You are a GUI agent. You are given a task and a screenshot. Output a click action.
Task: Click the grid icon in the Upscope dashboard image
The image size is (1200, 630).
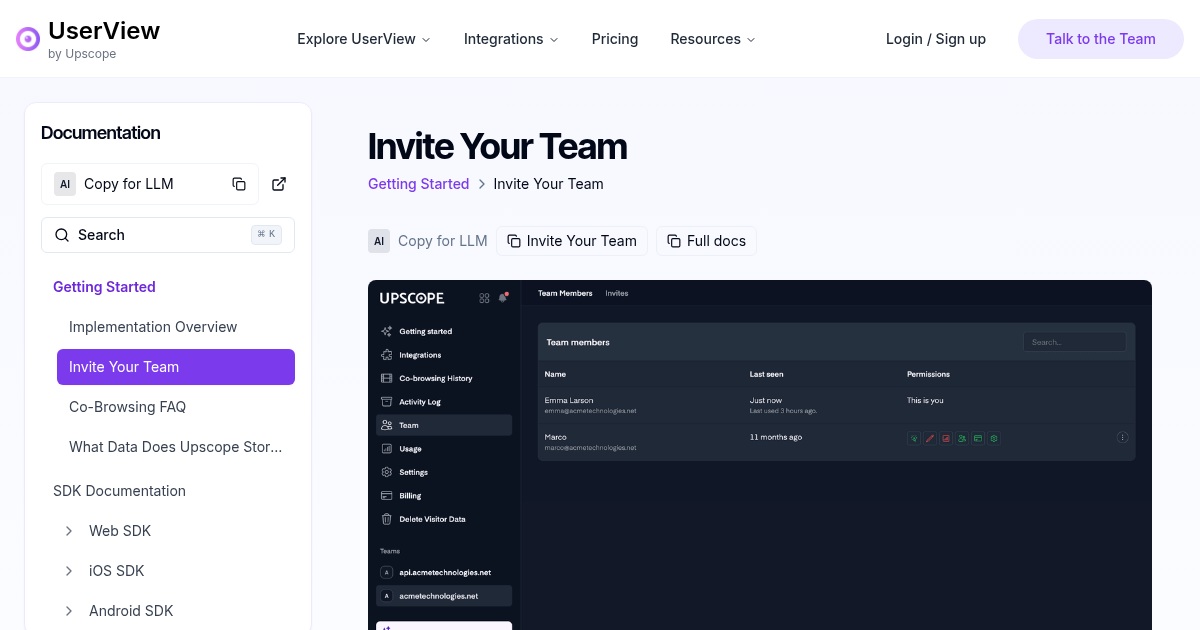[485, 298]
